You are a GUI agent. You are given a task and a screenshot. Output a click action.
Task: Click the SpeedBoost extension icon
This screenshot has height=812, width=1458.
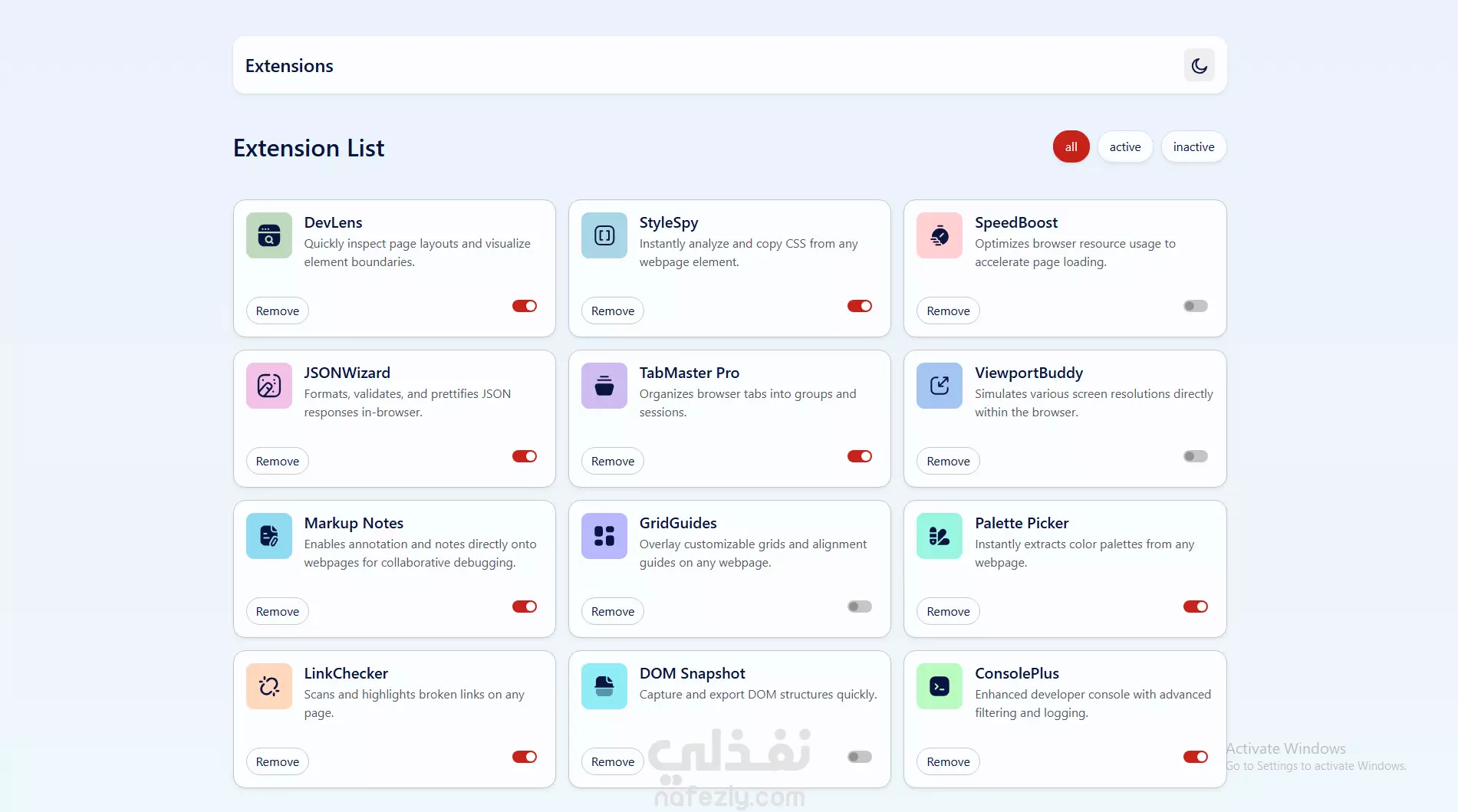click(x=940, y=235)
